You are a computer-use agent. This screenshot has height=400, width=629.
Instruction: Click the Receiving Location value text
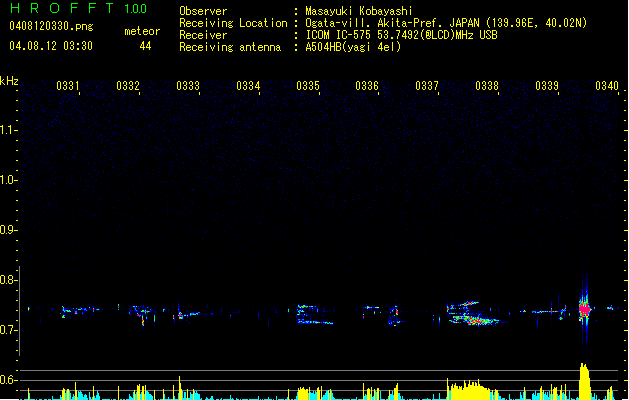[x=446, y=23]
